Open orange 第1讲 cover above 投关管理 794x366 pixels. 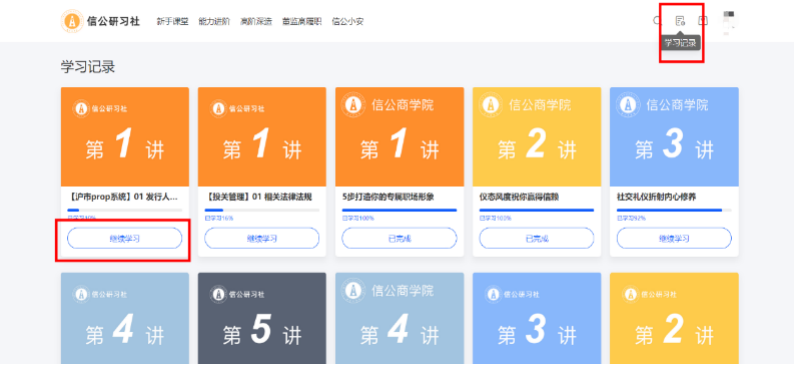[262, 137]
